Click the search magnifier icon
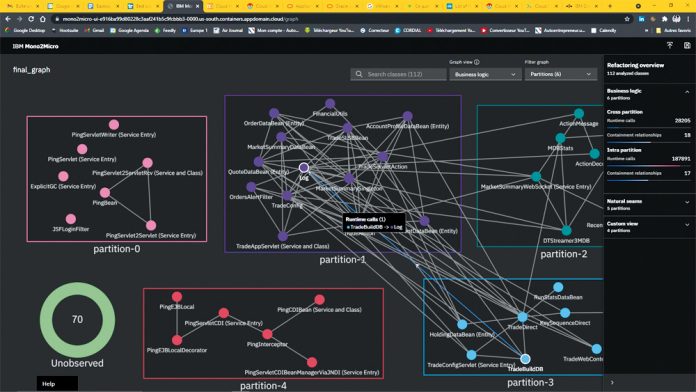This screenshot has width=696, height=392. click(x=359, y=74)
